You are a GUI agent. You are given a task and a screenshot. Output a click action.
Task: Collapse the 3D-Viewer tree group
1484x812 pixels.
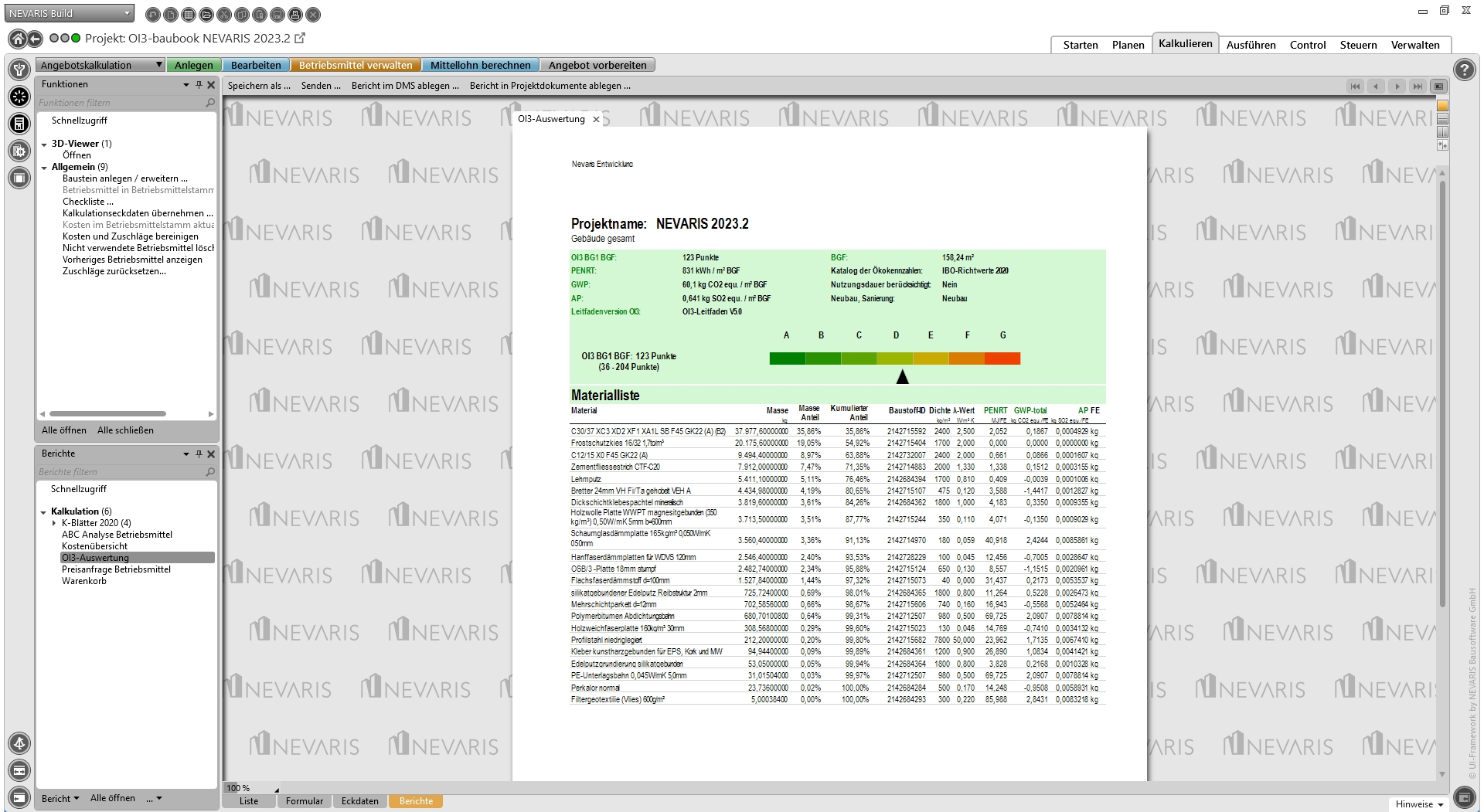coord(44,144)
